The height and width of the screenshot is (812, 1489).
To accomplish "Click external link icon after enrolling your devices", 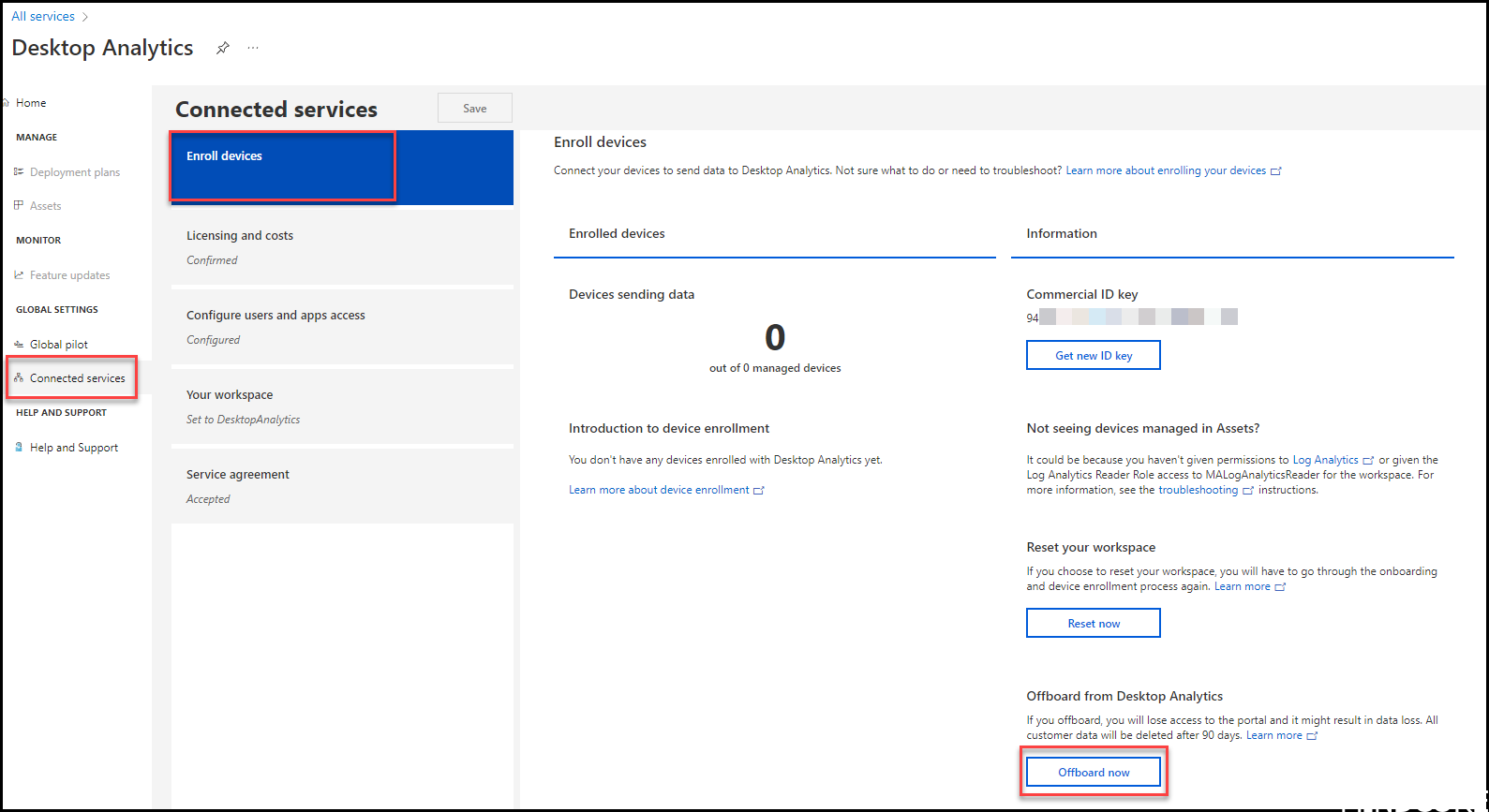I will click(1275, 171).
